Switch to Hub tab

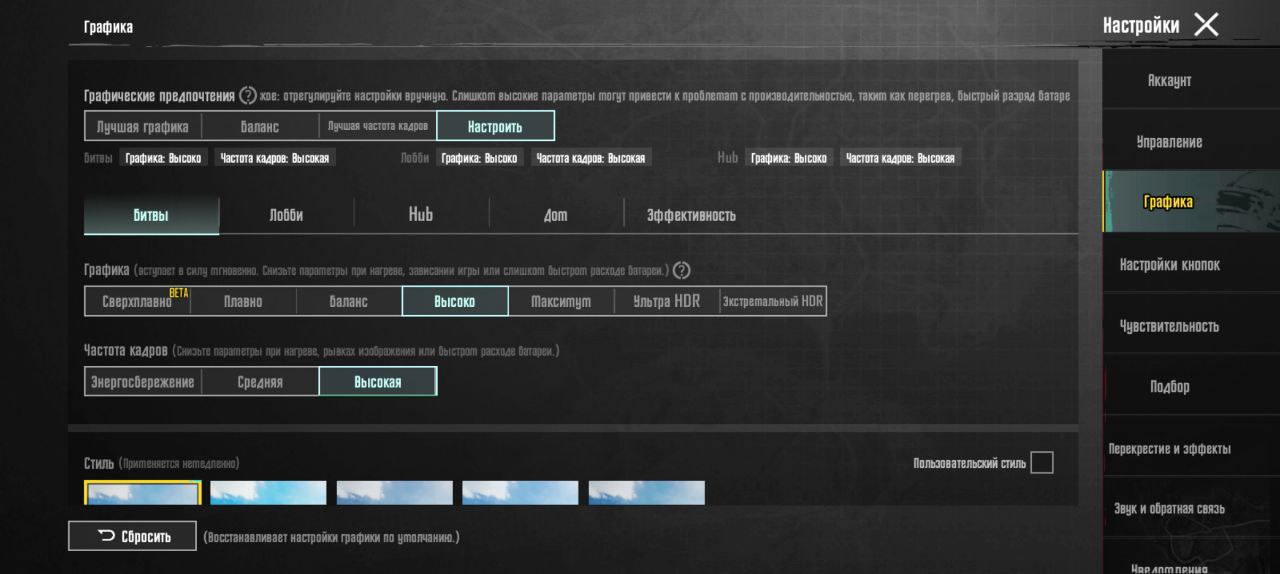coord(421,215)
